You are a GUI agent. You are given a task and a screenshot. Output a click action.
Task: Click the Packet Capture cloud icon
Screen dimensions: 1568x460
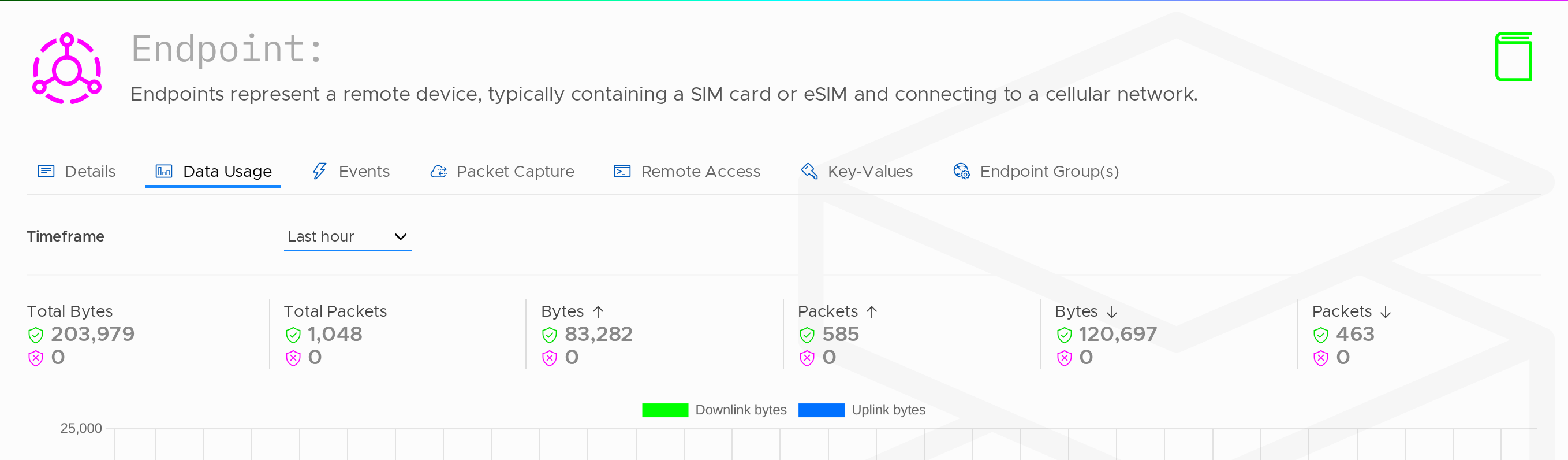tap(438, 171)
